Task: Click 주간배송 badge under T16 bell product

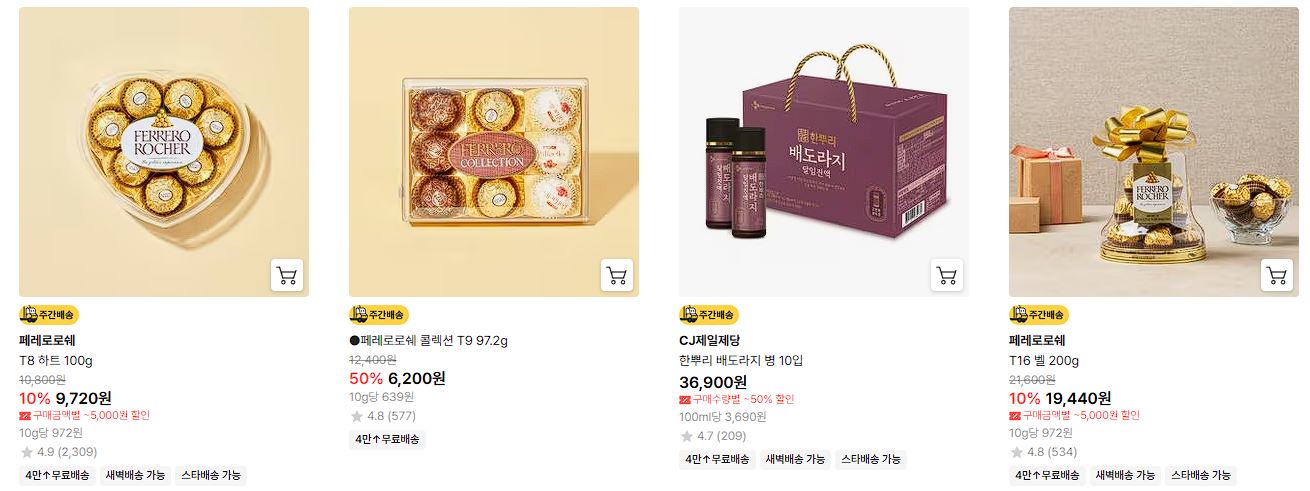Action: (1039, 315)
